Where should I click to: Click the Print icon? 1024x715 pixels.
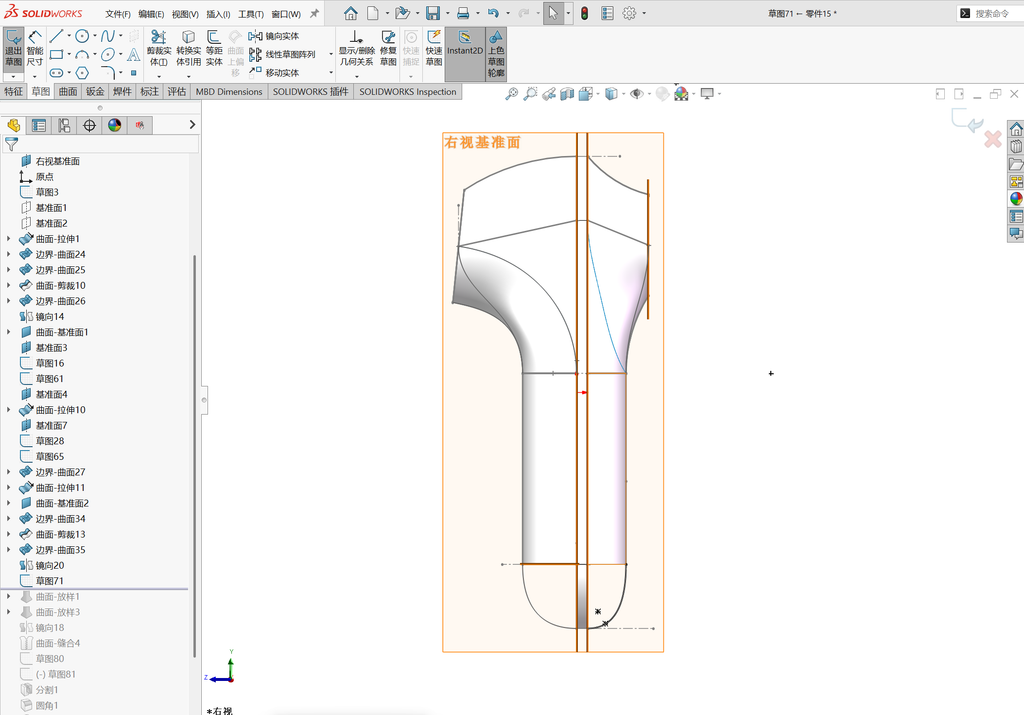tap(463, 13)
